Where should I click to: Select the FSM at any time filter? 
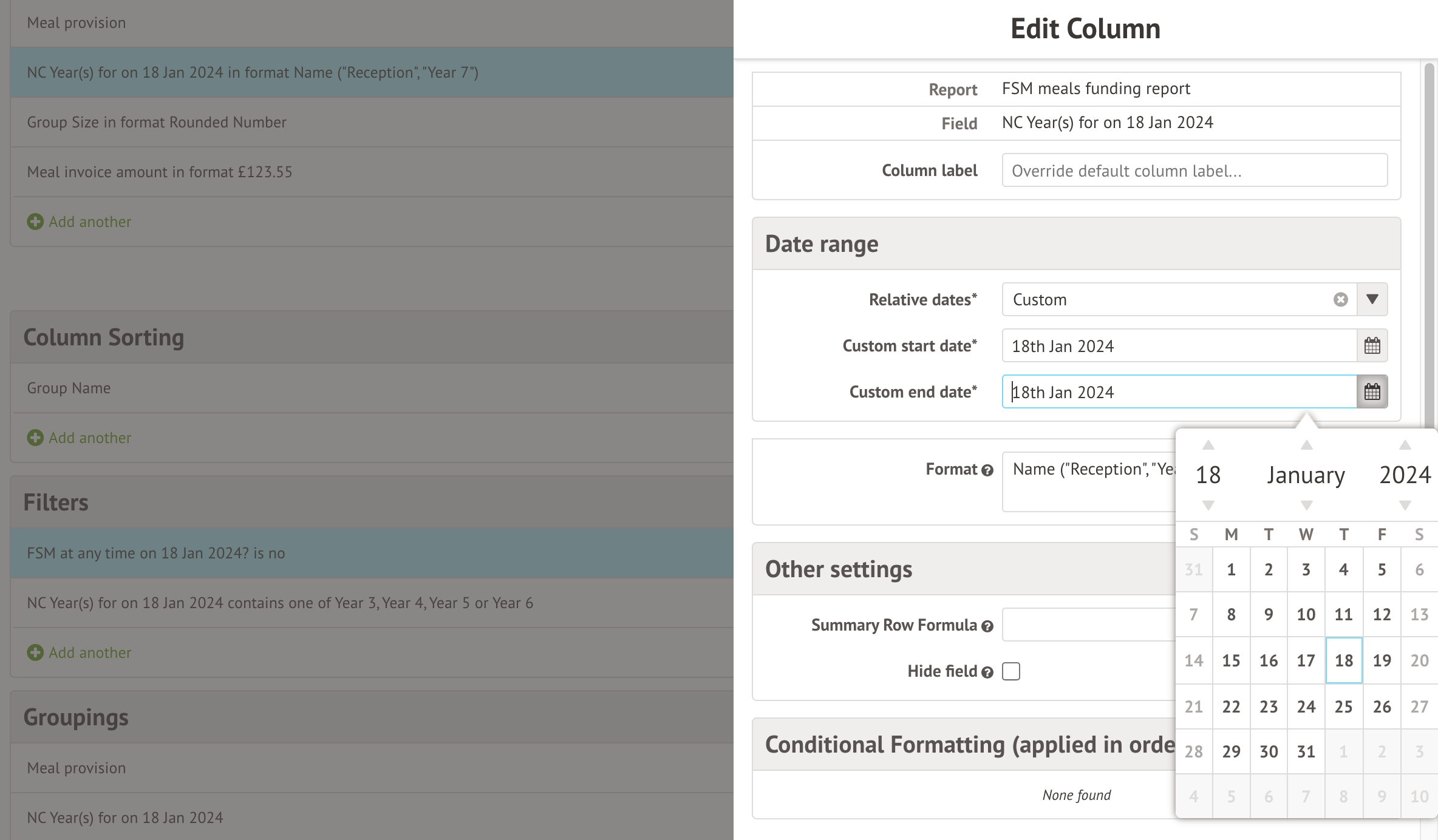155,553
